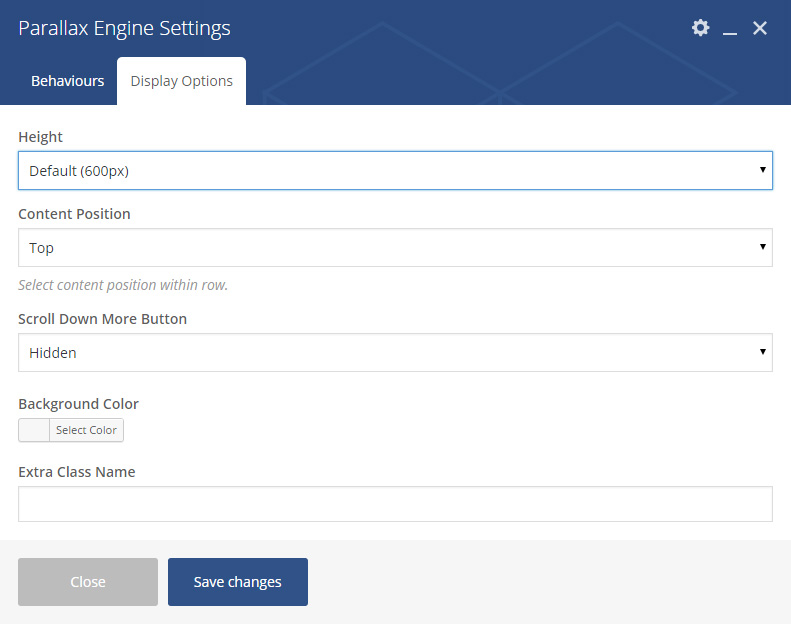Open the Scroll Down More Button dropdown
Image resolution: width=791 pixels, height=624 pixels.
click(396, 353)
